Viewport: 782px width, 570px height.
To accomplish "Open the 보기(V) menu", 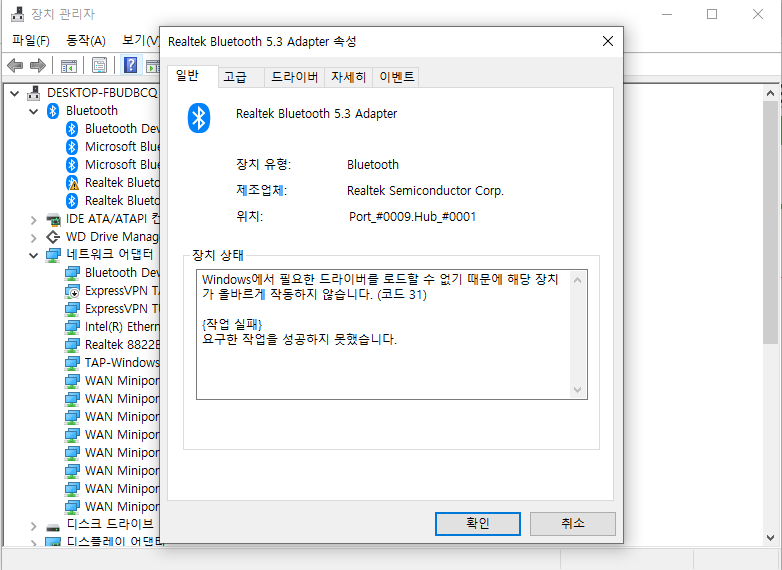I will tap(140, 40).
